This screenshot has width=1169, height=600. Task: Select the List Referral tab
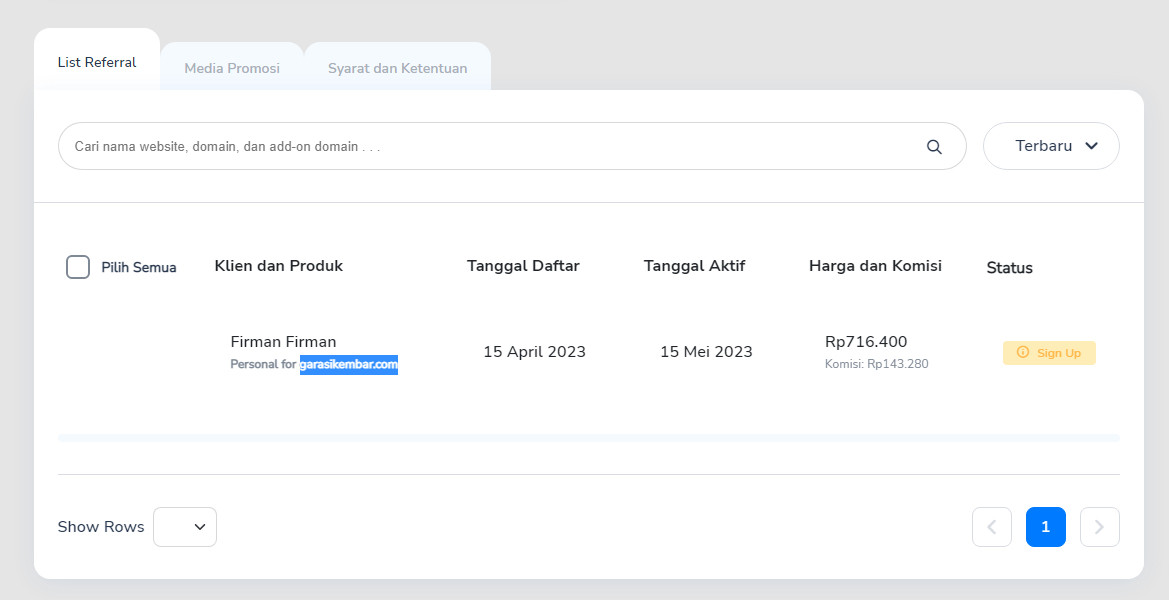pos(97,62)
